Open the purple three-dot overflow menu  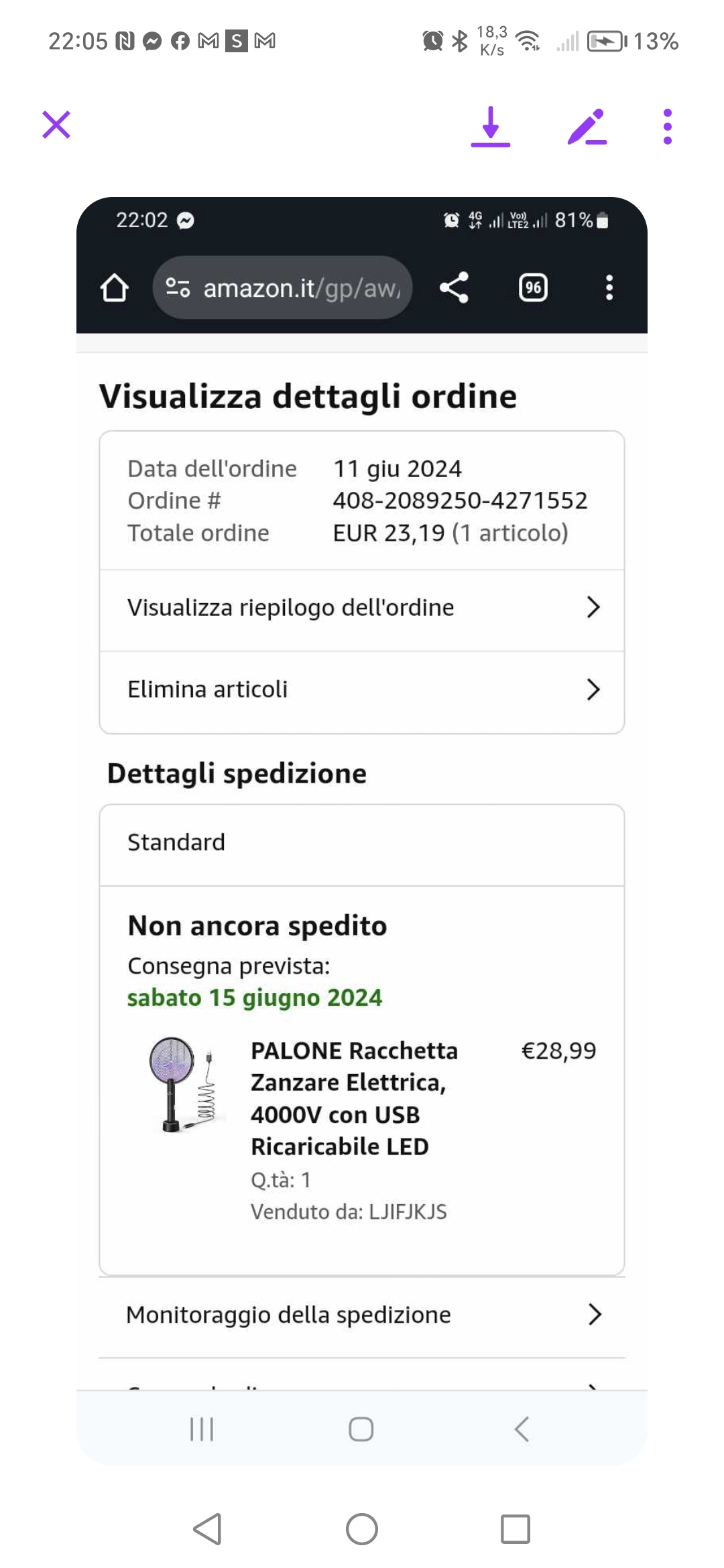coord(667,126)
